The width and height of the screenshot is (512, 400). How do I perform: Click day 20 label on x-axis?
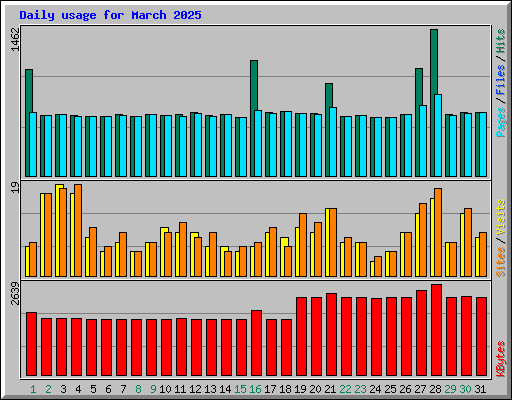pyautogui.click(x=315, y=389)
